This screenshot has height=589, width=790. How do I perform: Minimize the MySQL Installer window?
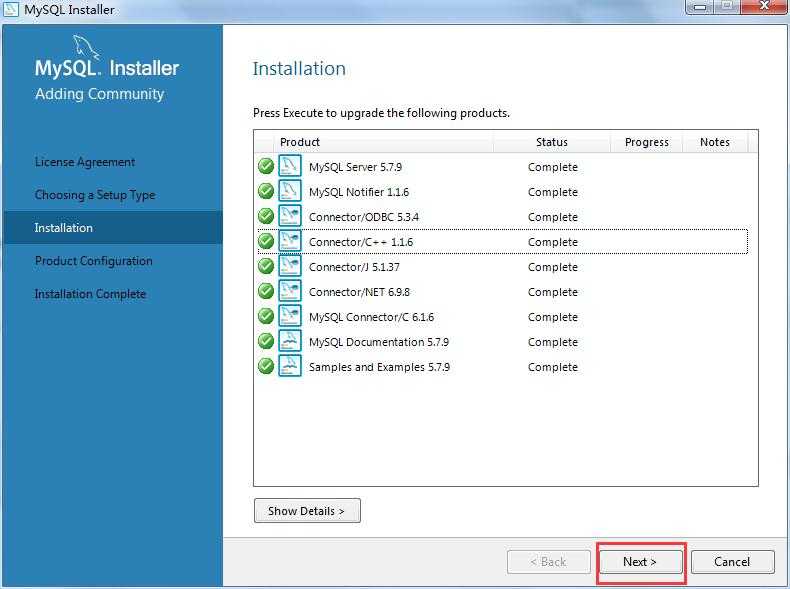[700, 7]
